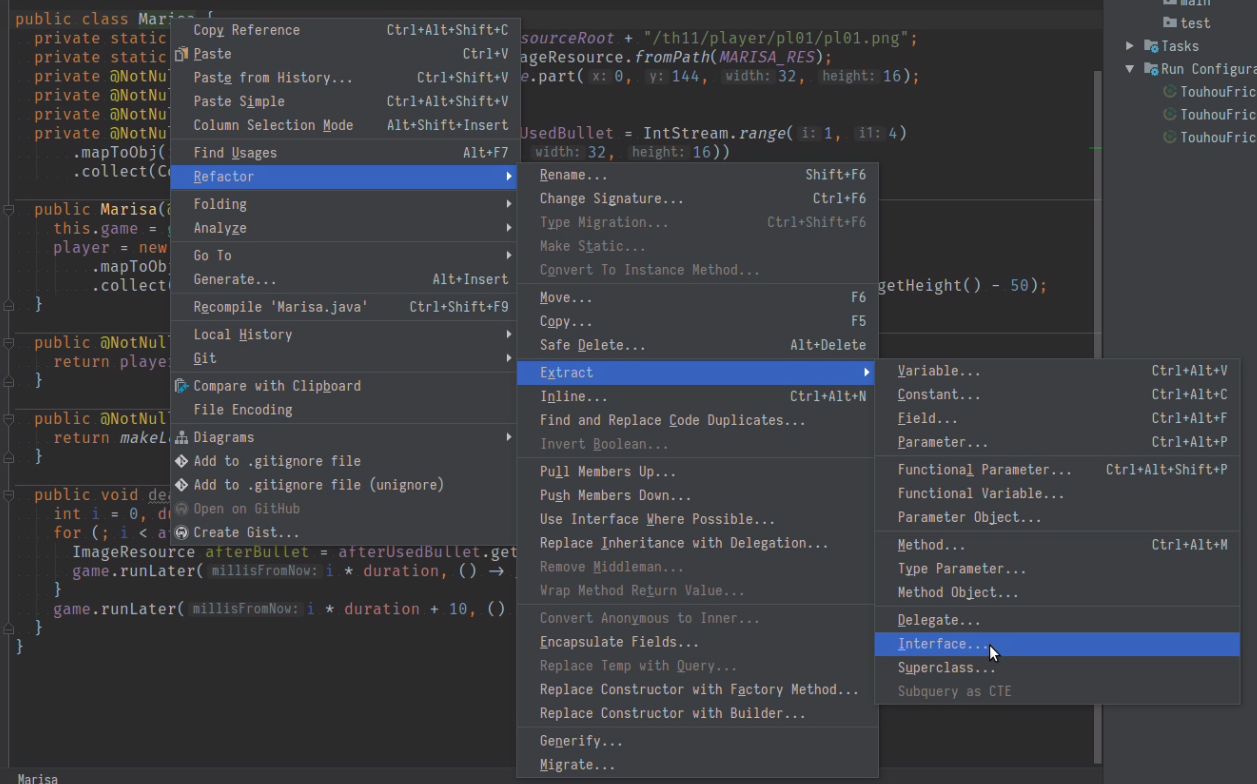Open the Local History submenu
Image resolution: width=1257 pixels, height=784 pixels.
click(x=344, y=334)
